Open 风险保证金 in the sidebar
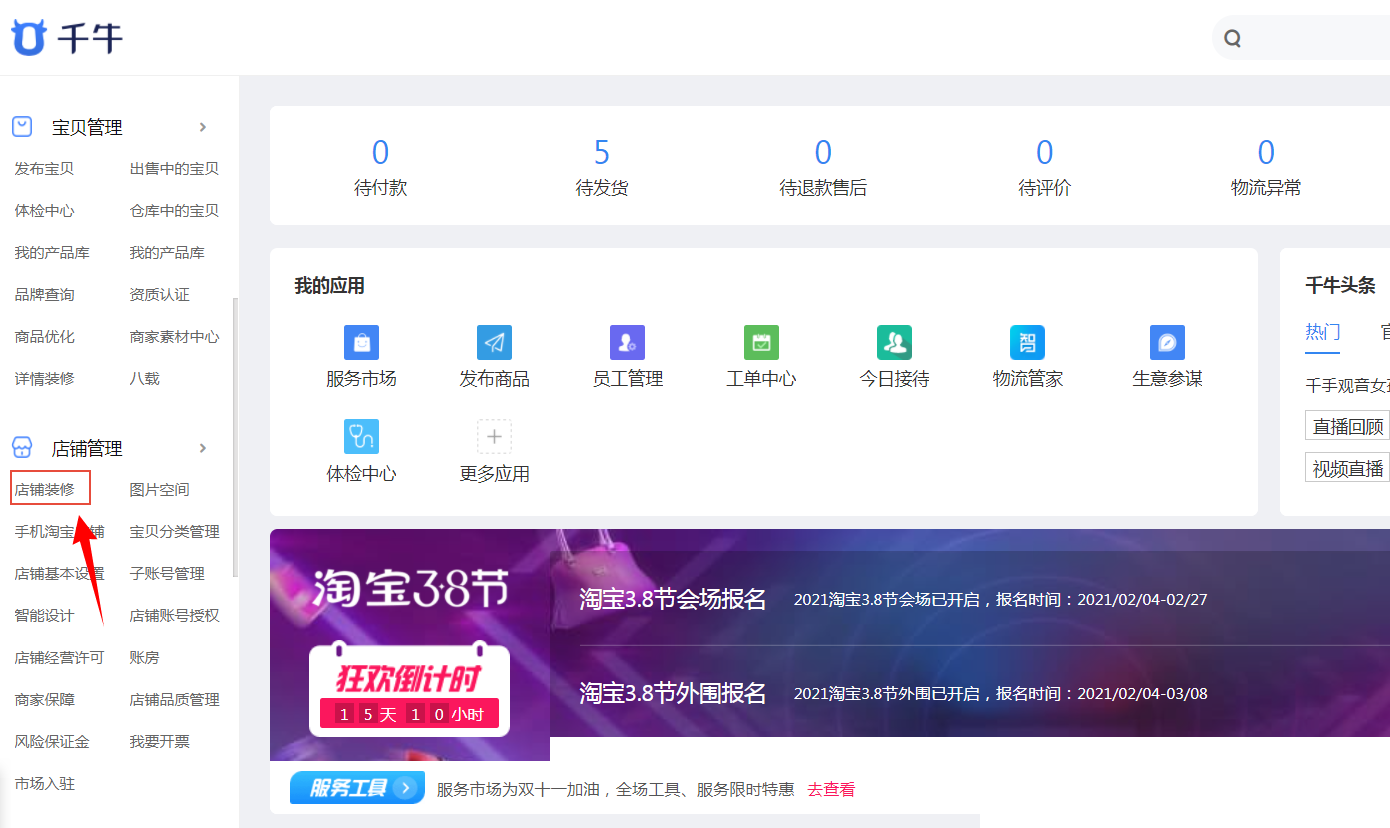The width and height of the screenshot is (1390, 828). (52, 742)
